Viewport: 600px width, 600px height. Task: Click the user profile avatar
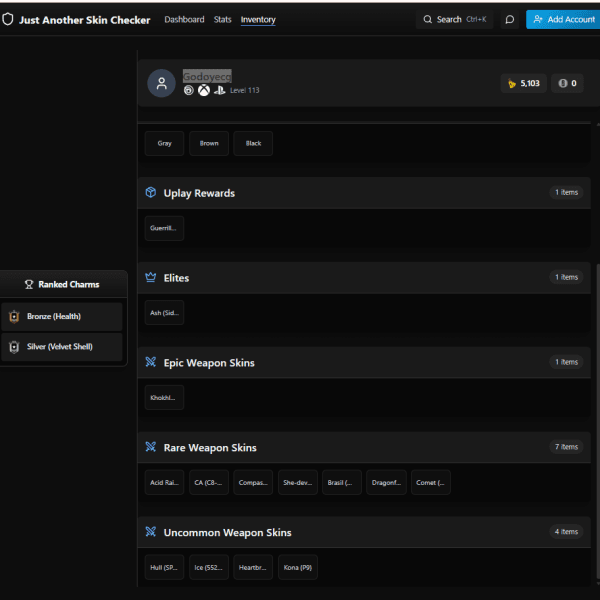click(161, 83)
